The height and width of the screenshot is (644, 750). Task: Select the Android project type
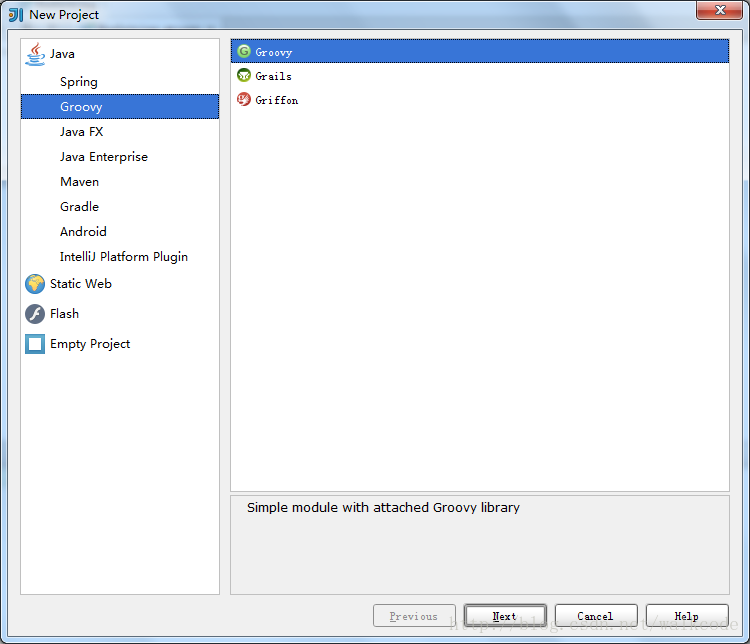coord(83,232)
